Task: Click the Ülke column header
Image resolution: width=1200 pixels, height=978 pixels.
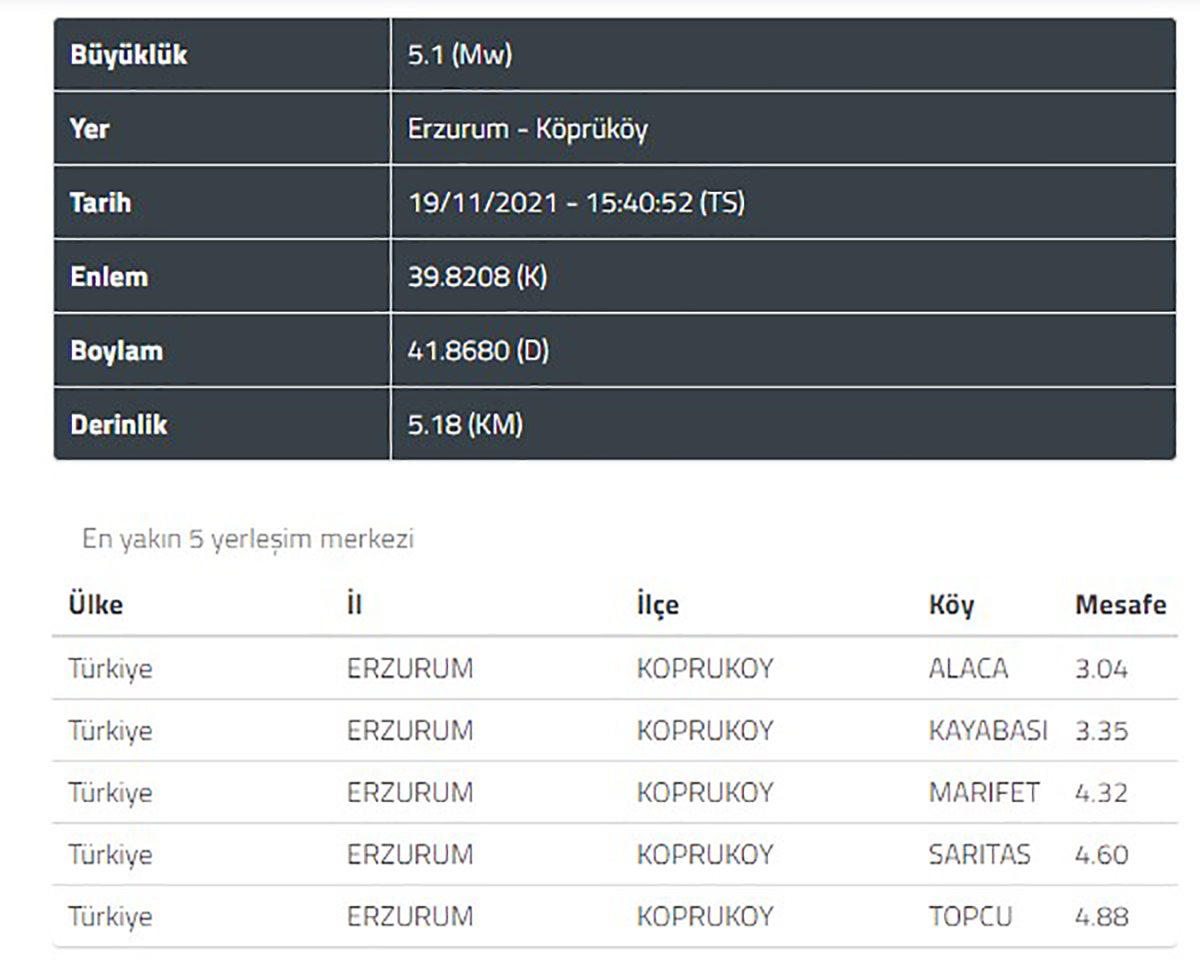Action: click(x=96, y=605)
